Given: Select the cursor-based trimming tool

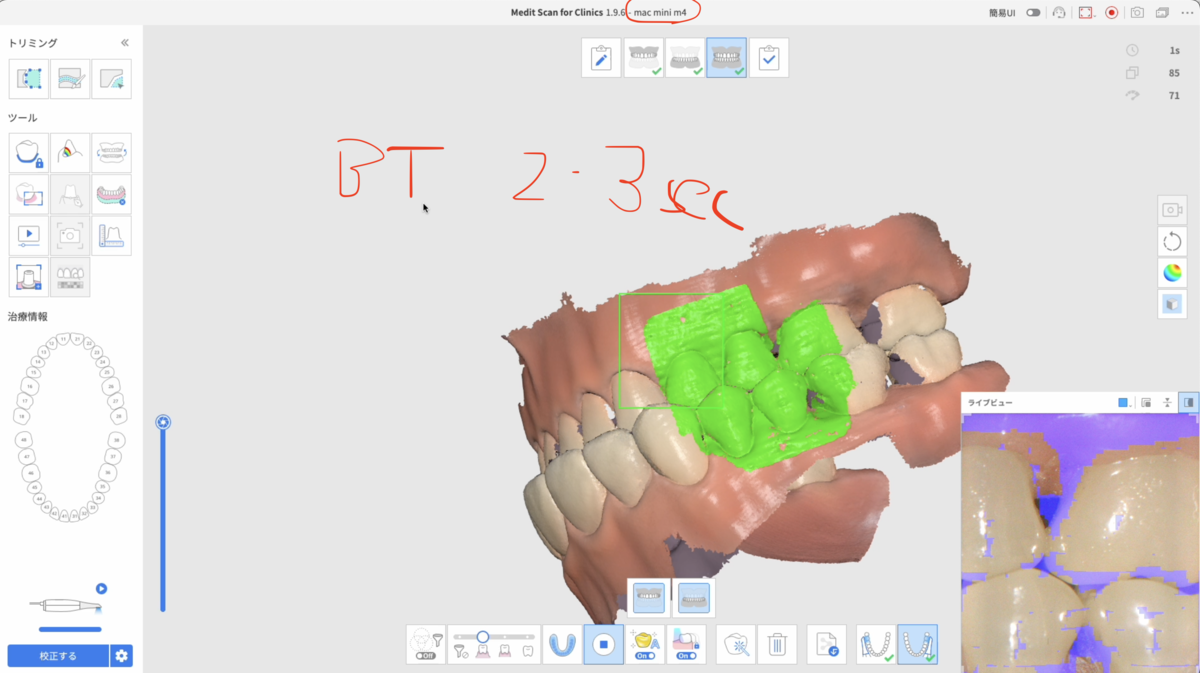Looking at the screenshot, I should pos(111,79).
